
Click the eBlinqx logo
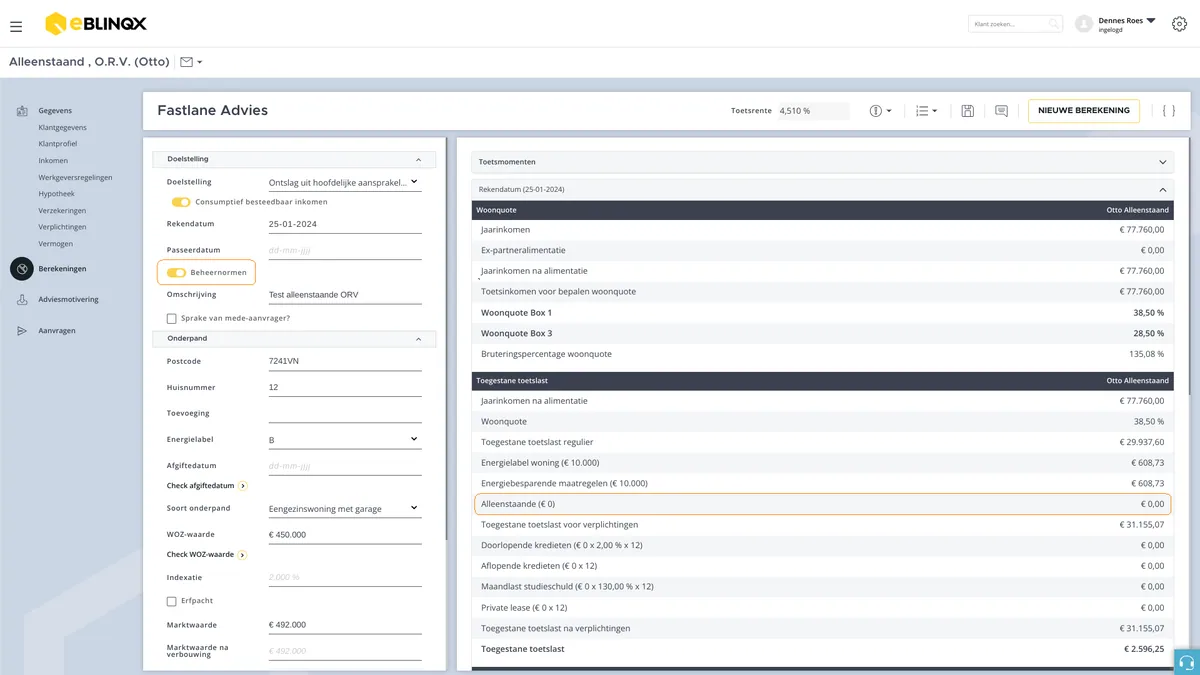[95, 24]
